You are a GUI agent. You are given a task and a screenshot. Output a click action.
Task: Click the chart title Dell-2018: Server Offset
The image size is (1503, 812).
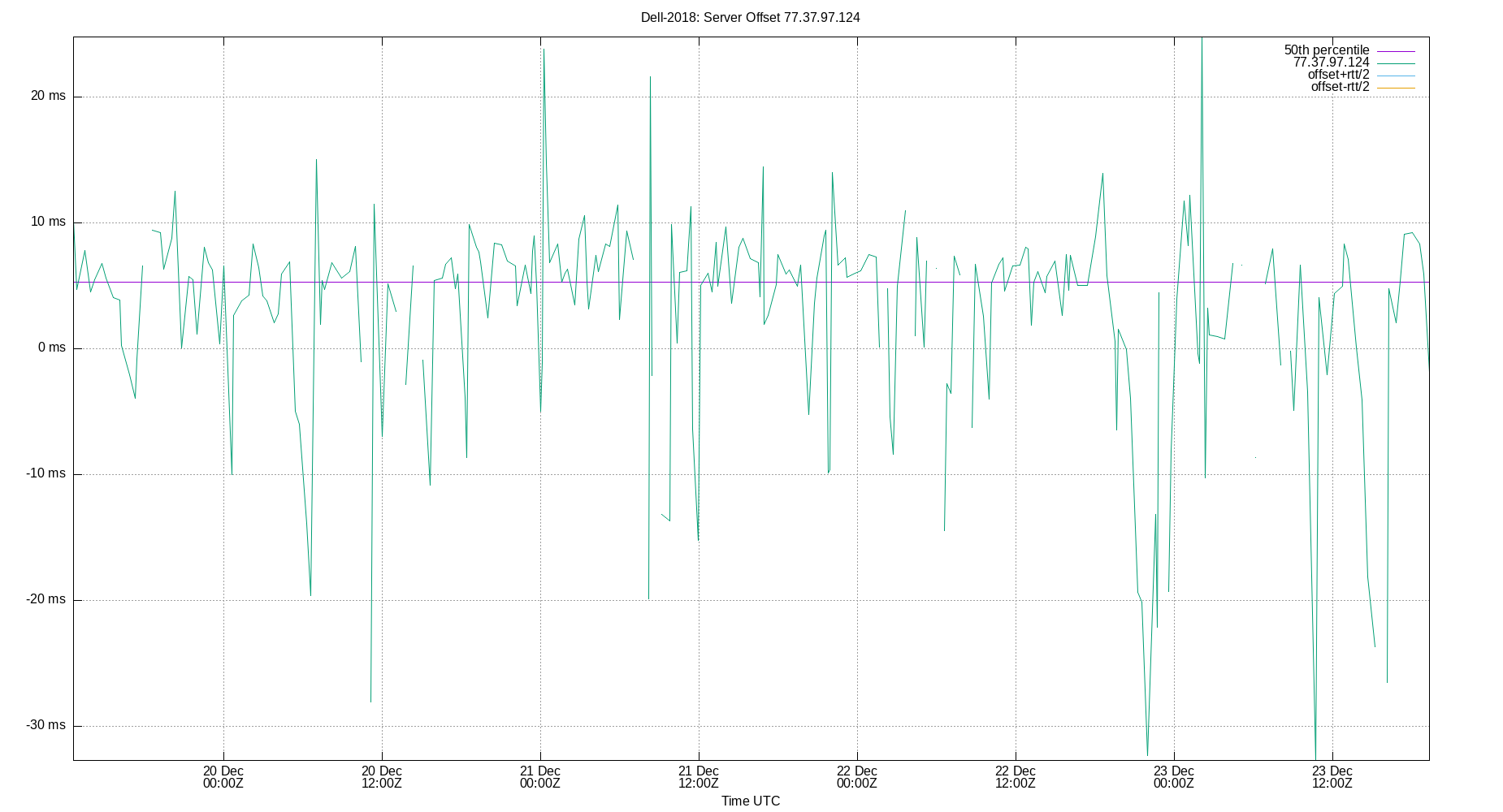click(x=750, y=17)
